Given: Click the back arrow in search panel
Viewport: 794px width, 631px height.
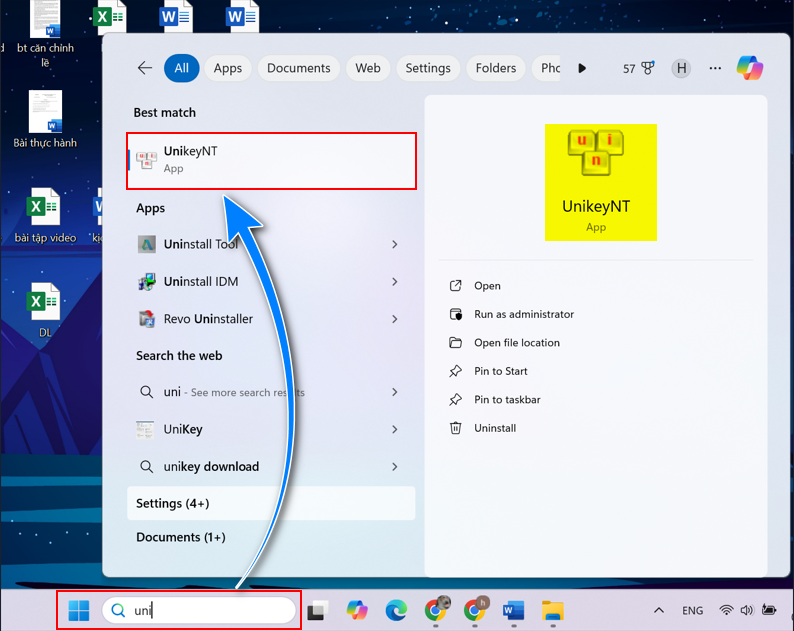Looking at the screenshot, I should click(x=145, y=68).
